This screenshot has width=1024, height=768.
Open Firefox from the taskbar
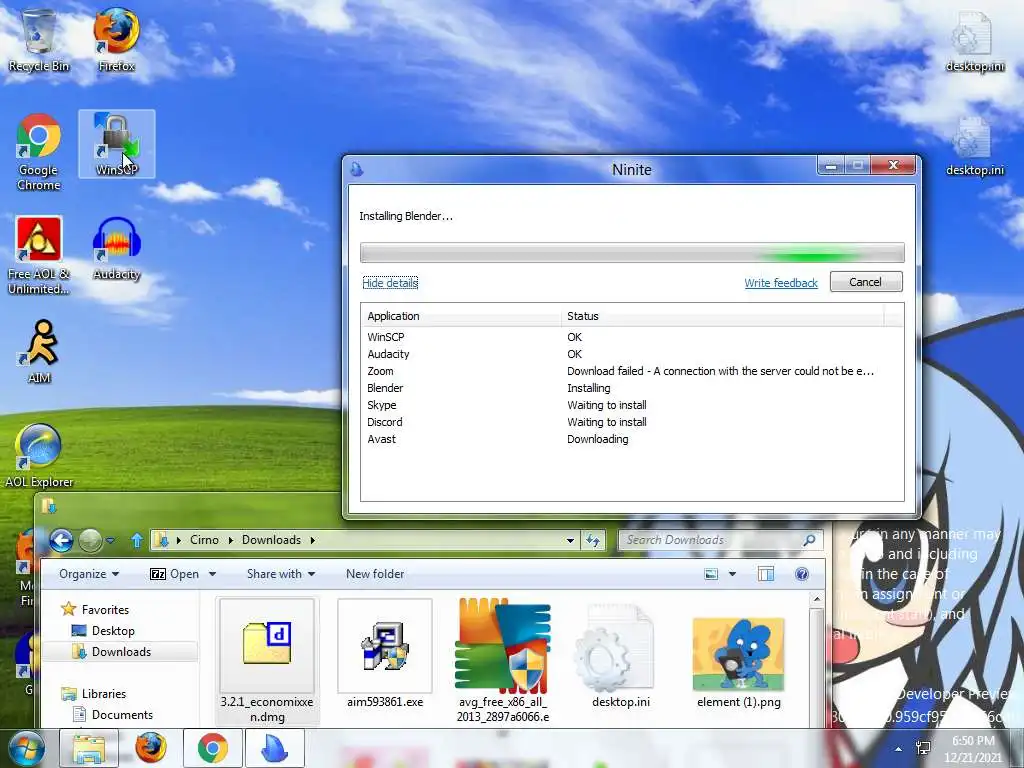coord(151,748)
